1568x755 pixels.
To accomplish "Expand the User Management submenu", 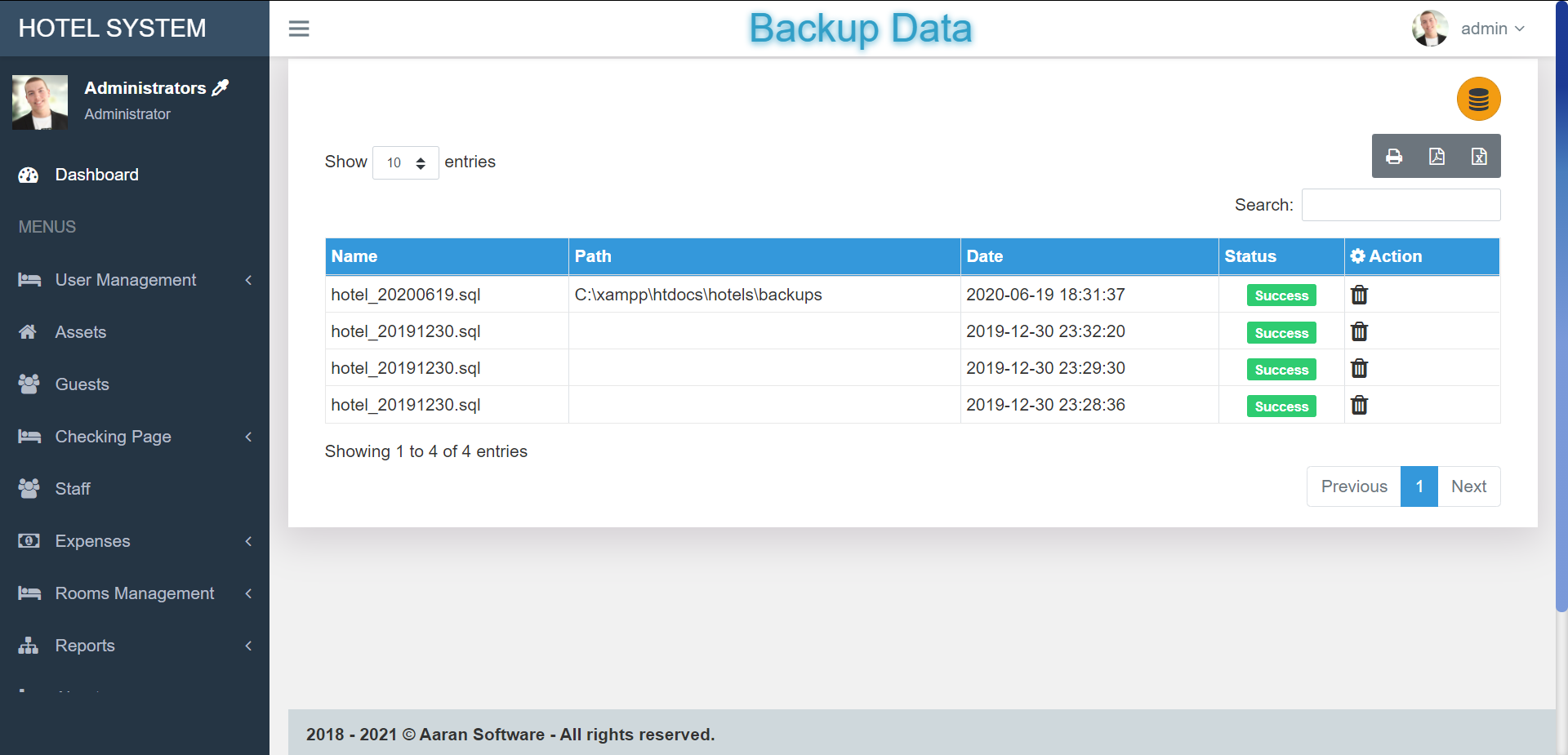I will [135, 280].
